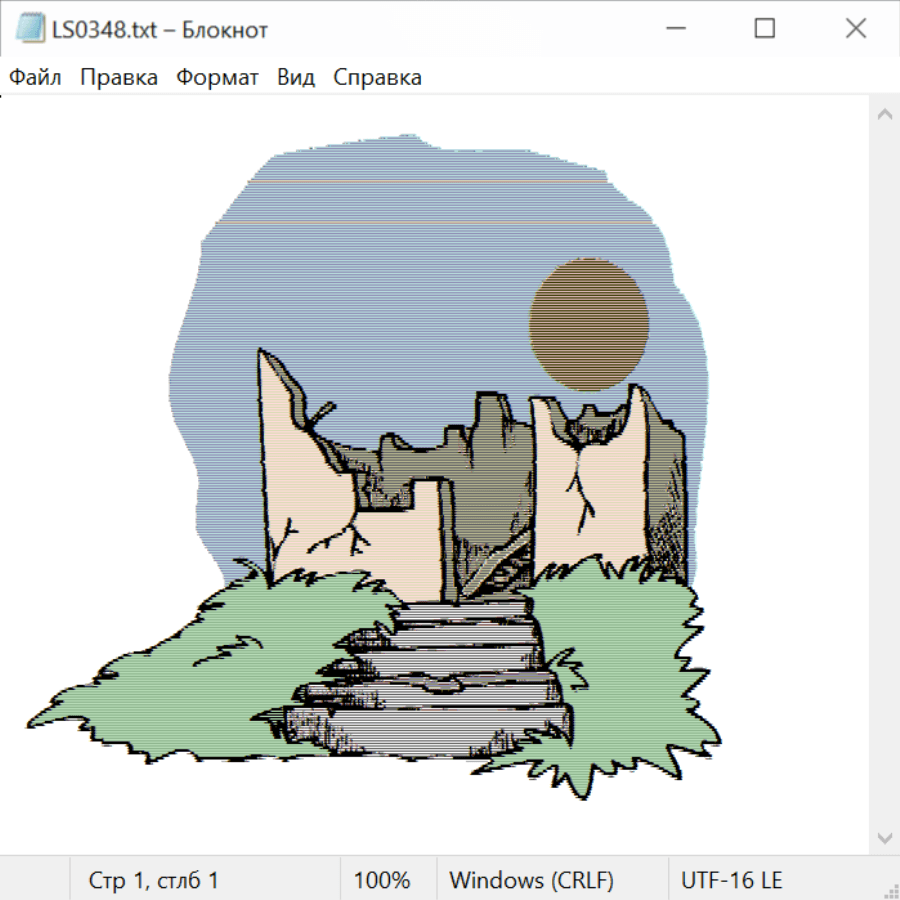Screen dimensions: 900x900
Task: Open the Правка menu
Action: tap(118, 77)
